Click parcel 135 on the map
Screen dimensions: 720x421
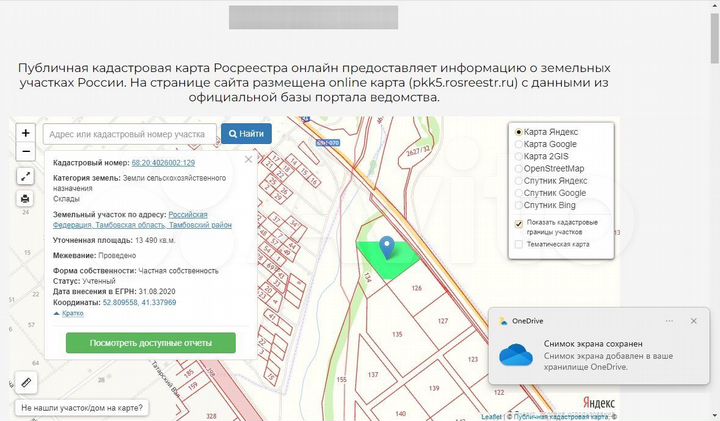pos(397,334)
